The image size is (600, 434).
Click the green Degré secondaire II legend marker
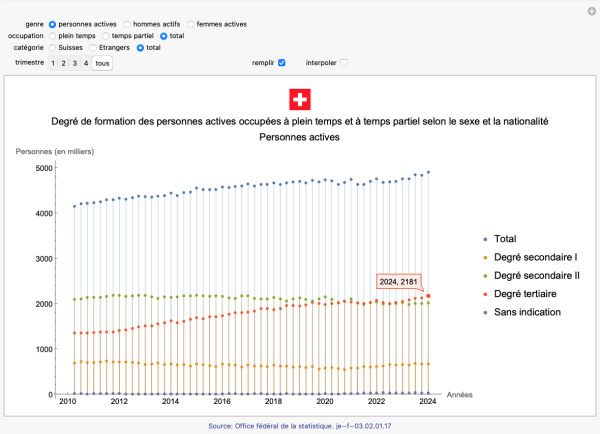pos(485,276)
